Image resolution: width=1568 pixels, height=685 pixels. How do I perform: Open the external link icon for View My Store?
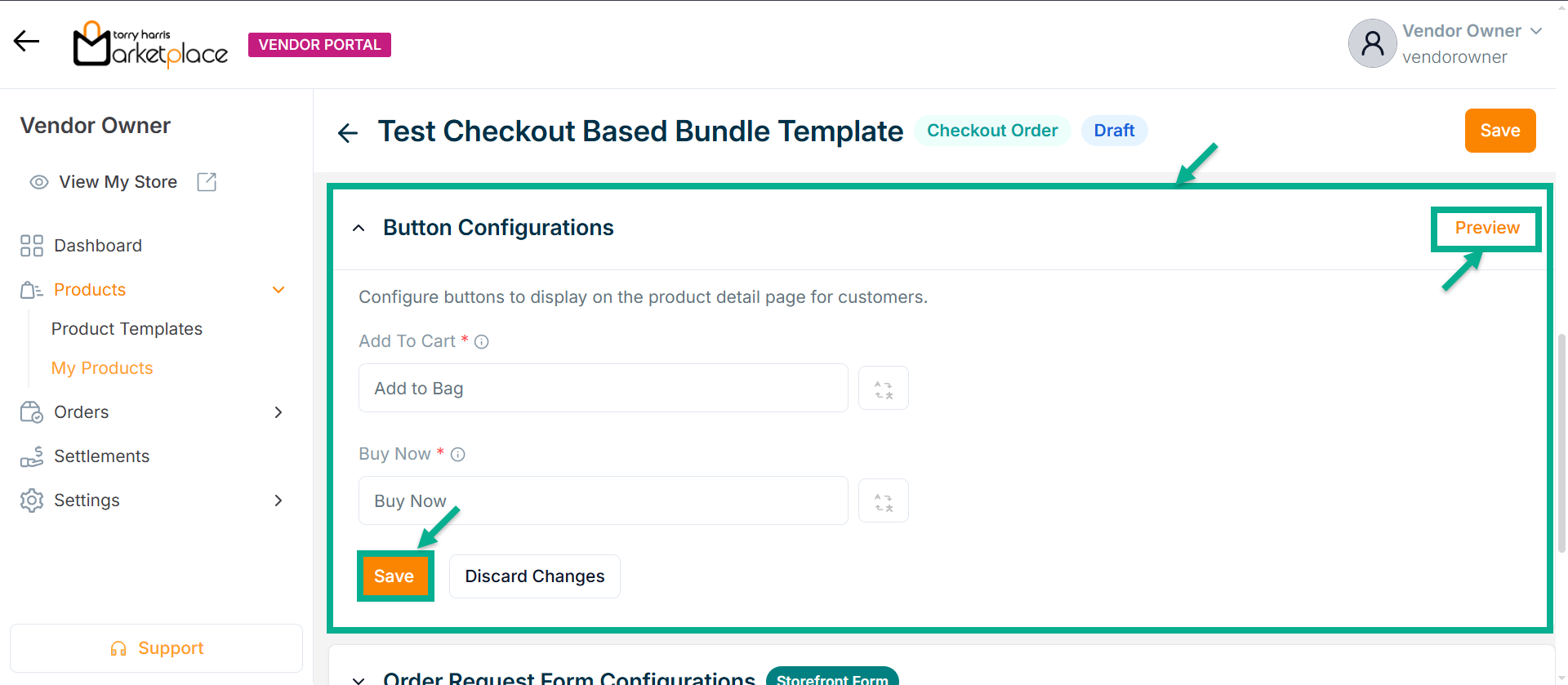207,182
